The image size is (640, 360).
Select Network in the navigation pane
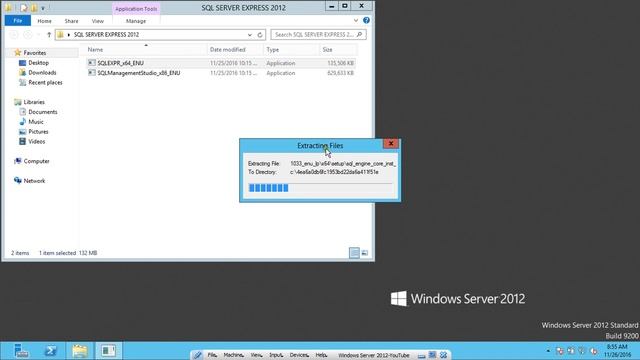(34, 181)
